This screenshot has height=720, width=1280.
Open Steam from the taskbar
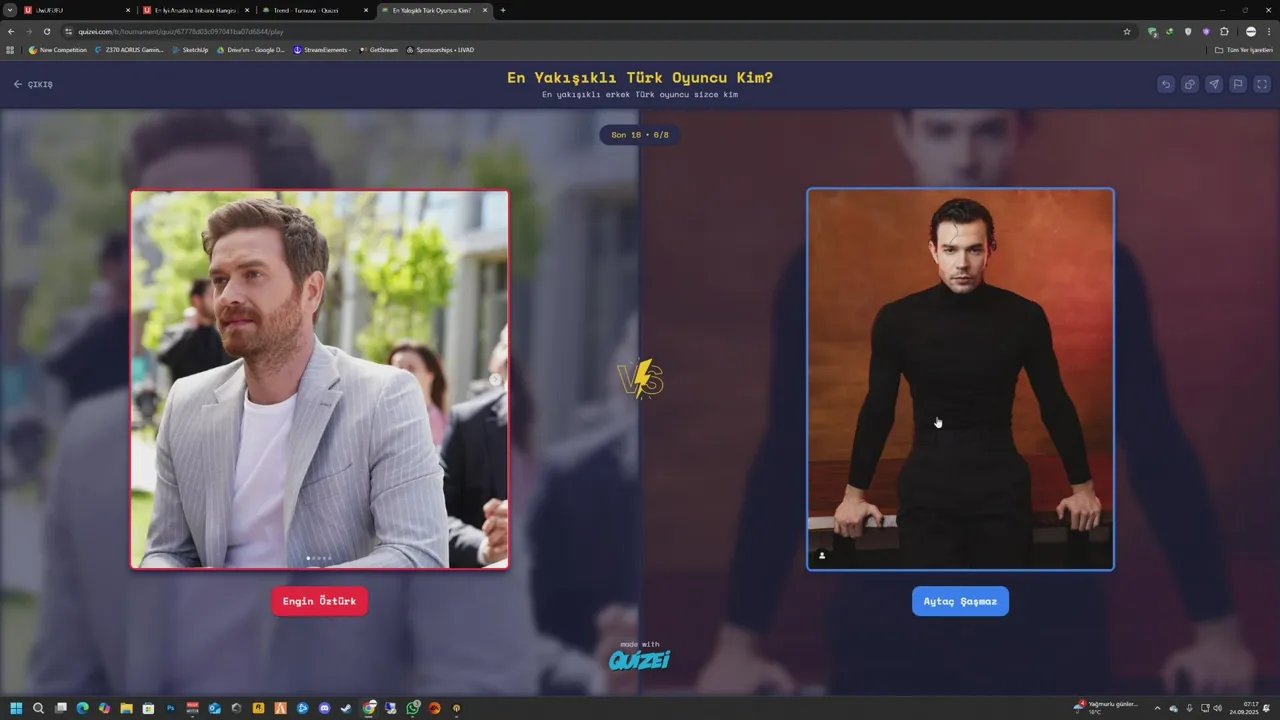[x=346, y=708]
